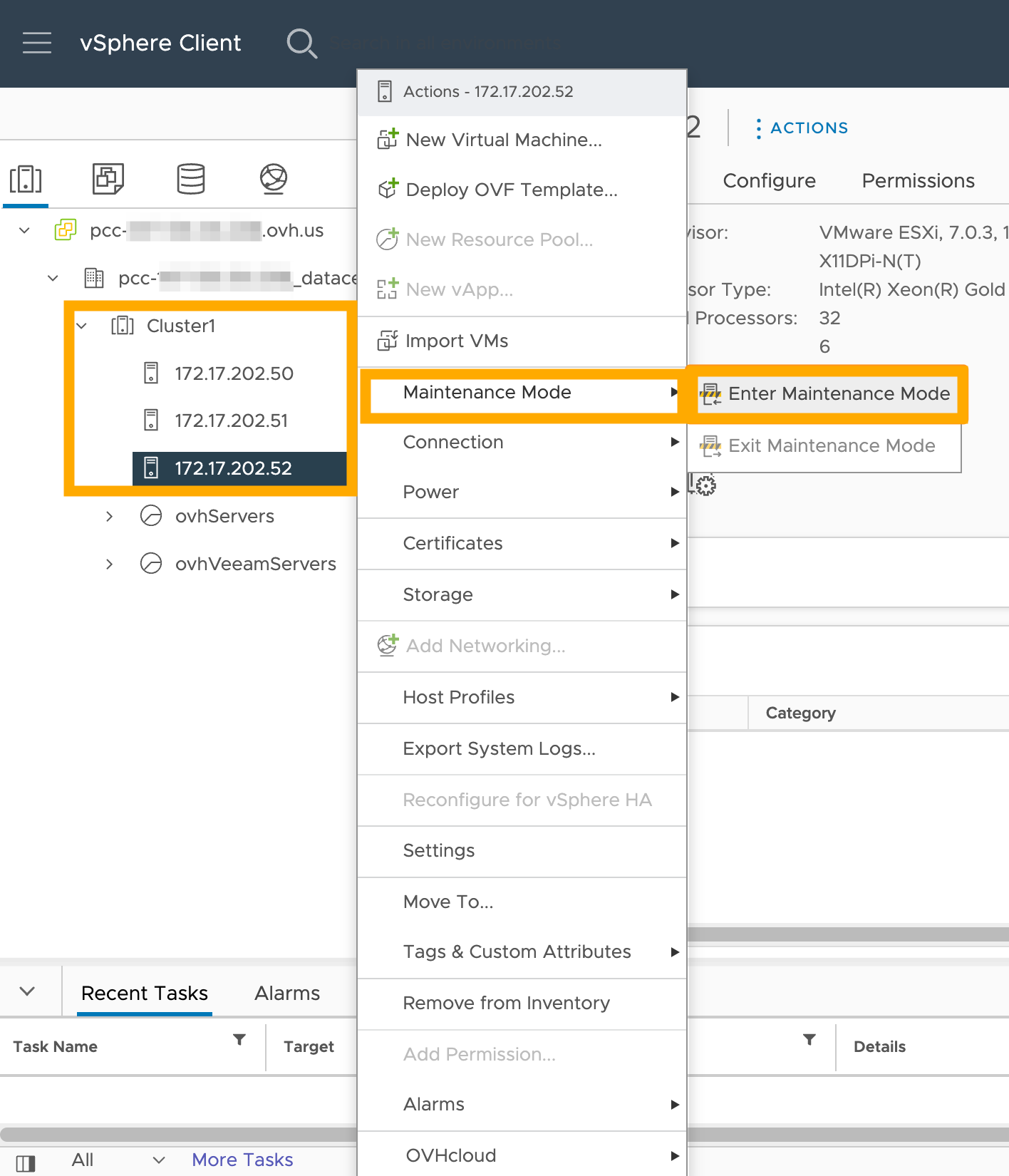Open the Host Profiles submenu
The width and height of the screenshot is (1009, 1176).
[x=522, y=697]
